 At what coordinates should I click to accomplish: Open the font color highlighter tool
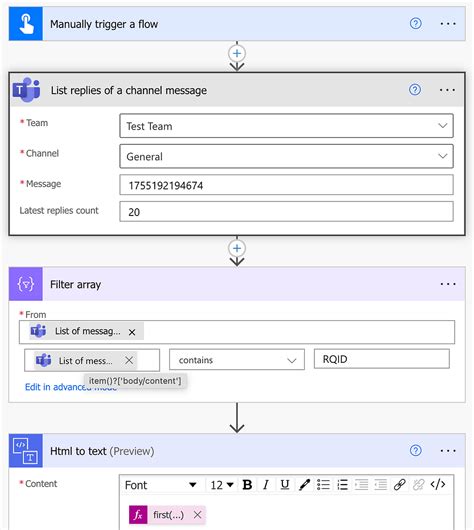pyautogui.click(x=304, y=485)
